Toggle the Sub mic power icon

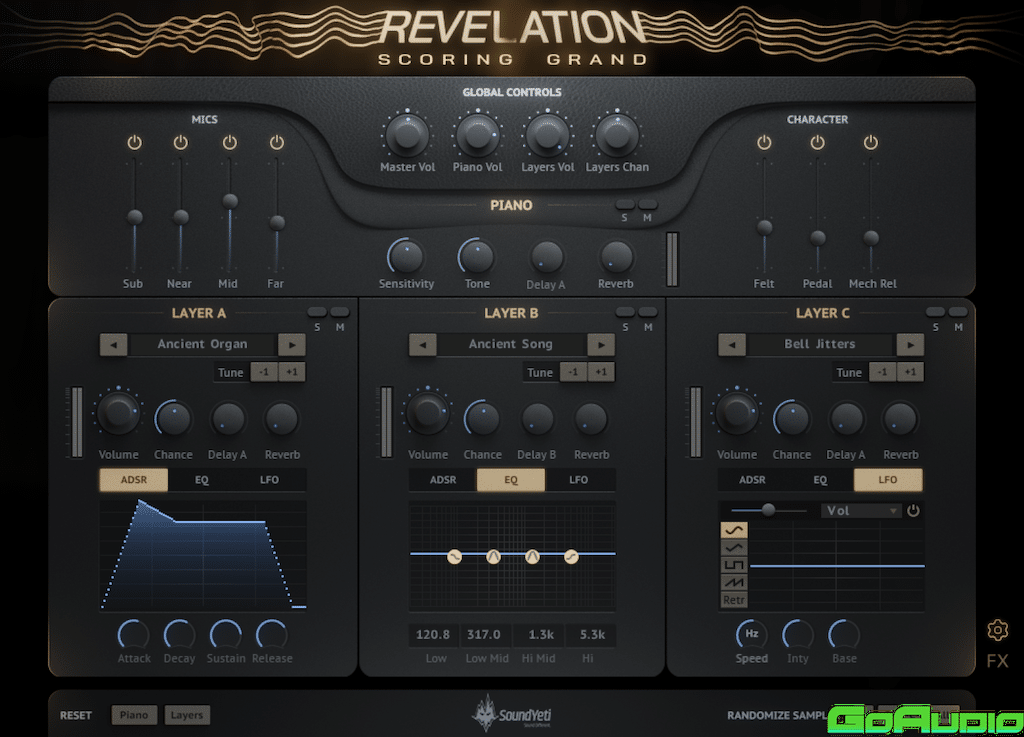(x=135, y=142)
